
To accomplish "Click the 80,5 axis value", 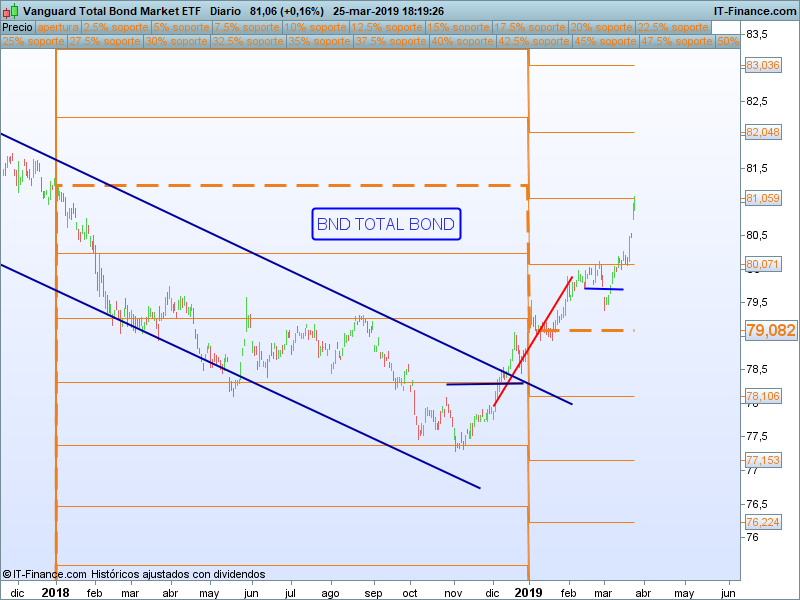I will [757, 235].
